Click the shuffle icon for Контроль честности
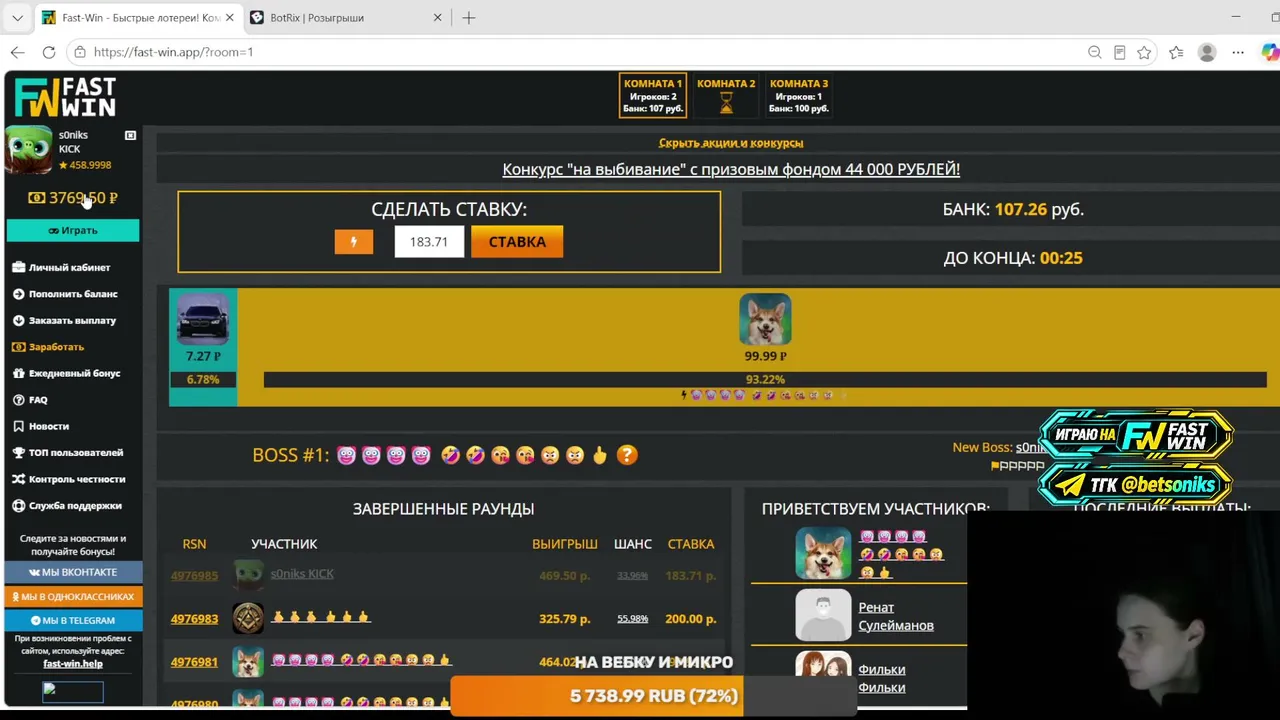 19,479
